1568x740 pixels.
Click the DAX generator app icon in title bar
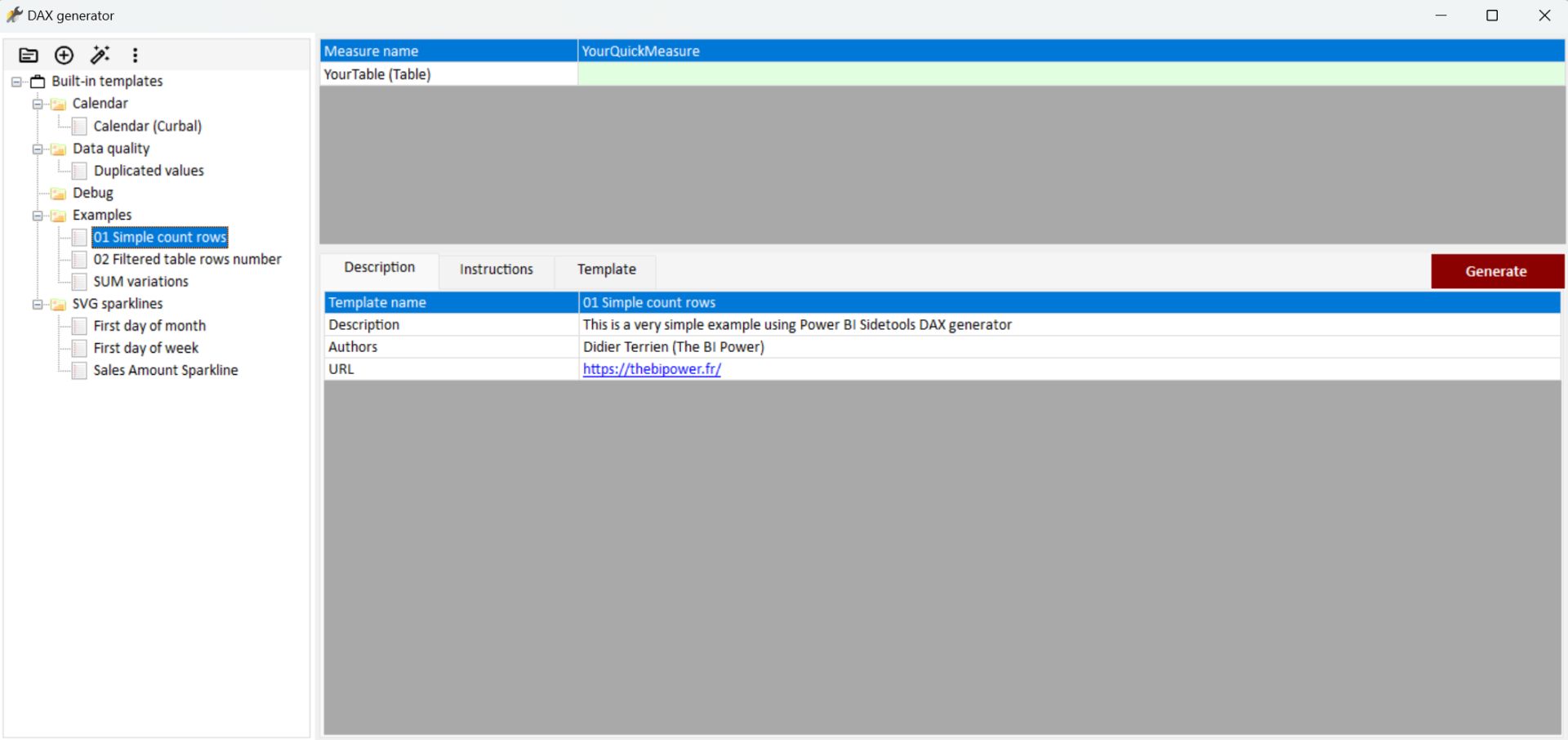pyautogui.click(x=14, y=15)
